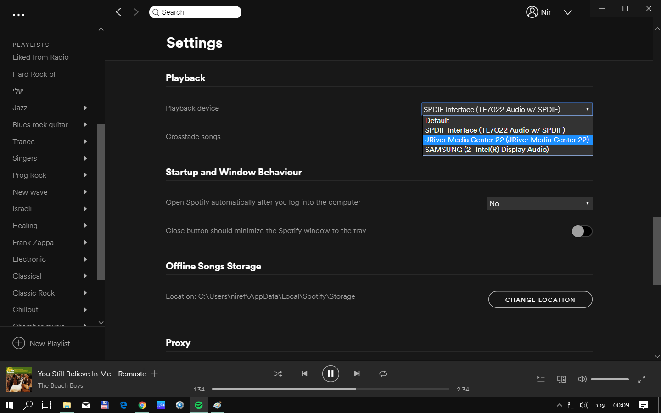
Task: Go back with the left arrow
Action: pos(119,12)
